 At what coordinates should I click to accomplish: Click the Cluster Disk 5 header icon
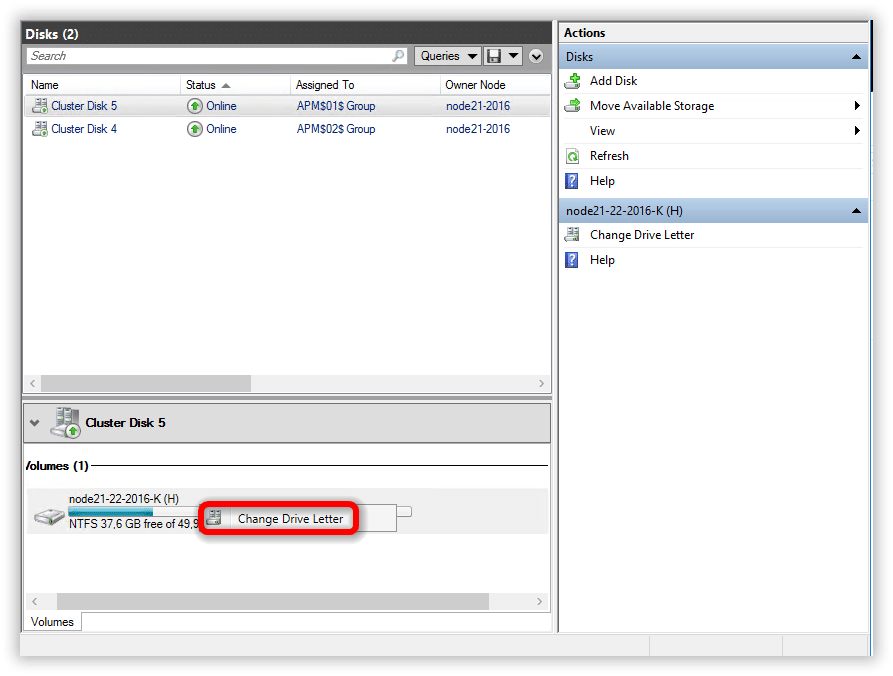(x=66, y=423)
